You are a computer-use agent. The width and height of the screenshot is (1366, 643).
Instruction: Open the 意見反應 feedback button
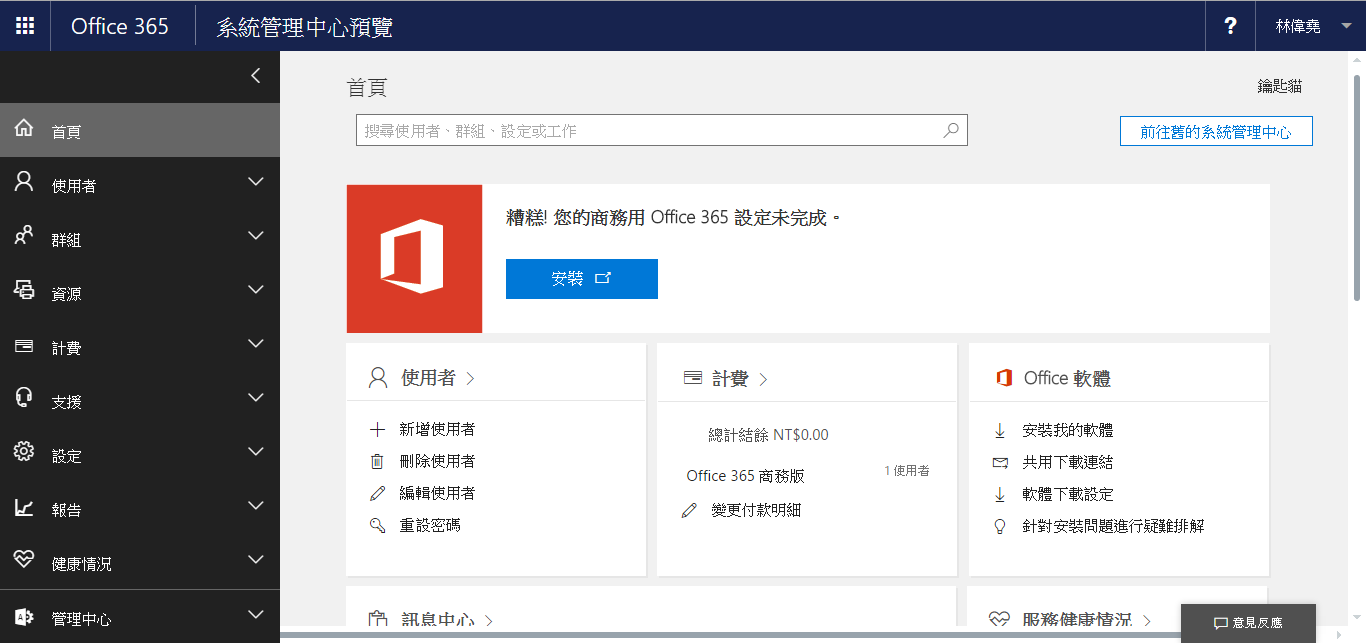click(x=1248, y=623)
